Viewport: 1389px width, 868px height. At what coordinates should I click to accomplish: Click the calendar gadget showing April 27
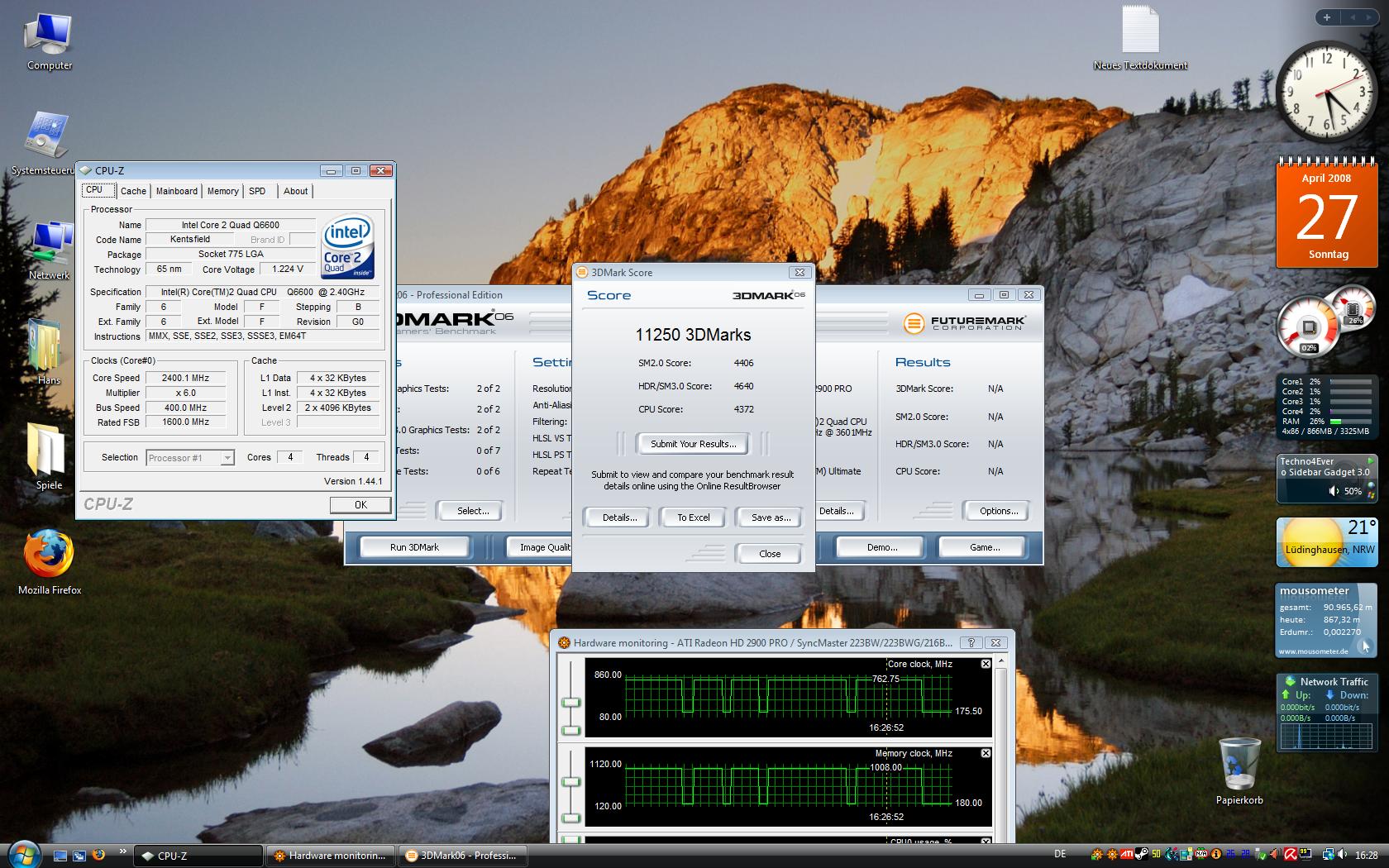1329,212
